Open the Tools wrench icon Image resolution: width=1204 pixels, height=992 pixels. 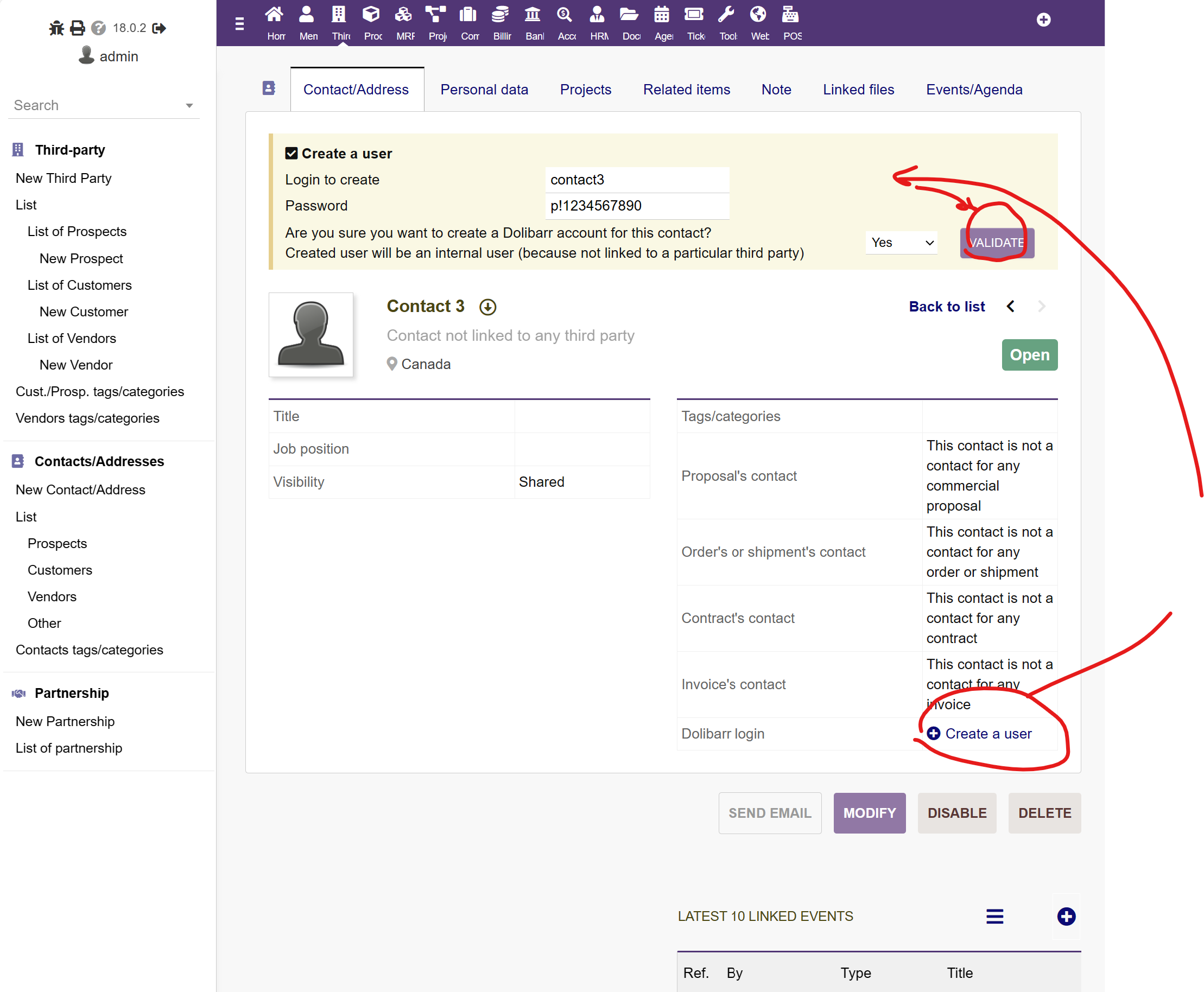click(726, 14)
